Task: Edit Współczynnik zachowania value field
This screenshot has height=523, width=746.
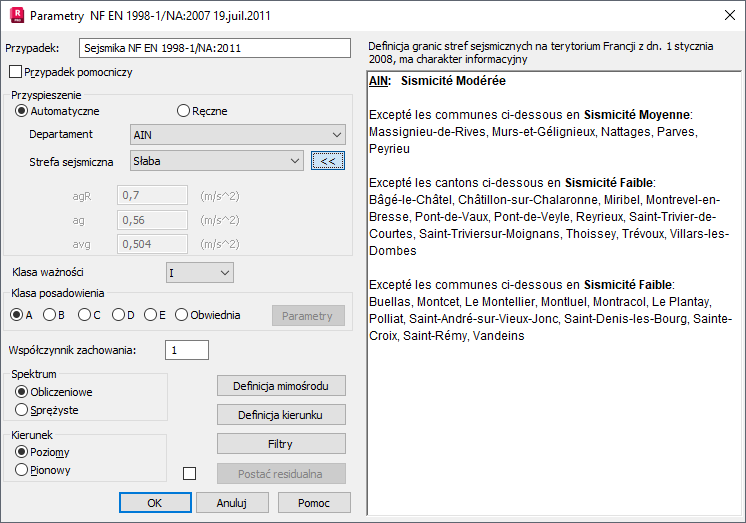Action: (186, 350)
